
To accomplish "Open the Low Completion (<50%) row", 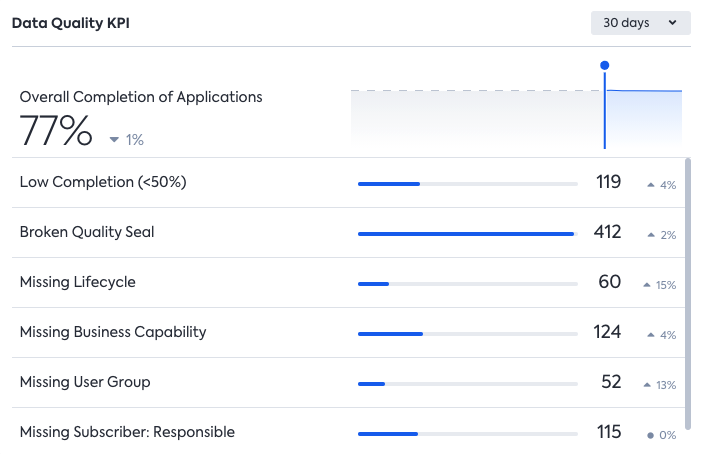I will click(103, 182).
